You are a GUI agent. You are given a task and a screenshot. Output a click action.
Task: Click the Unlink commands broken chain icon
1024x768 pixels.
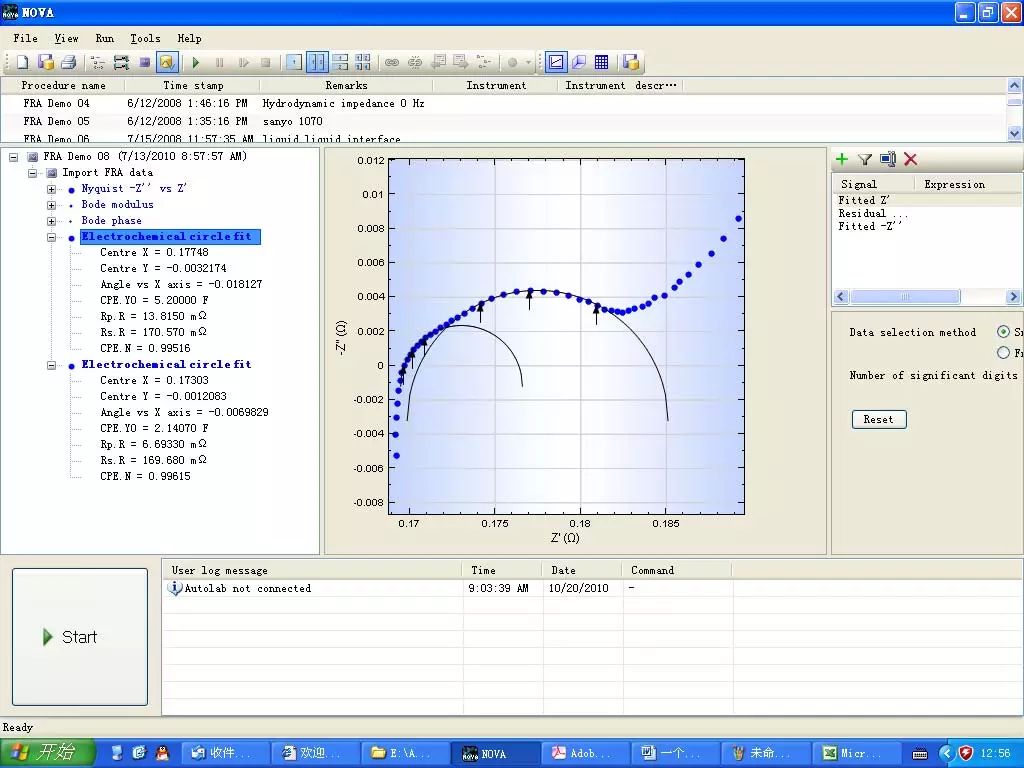[415, 62]
